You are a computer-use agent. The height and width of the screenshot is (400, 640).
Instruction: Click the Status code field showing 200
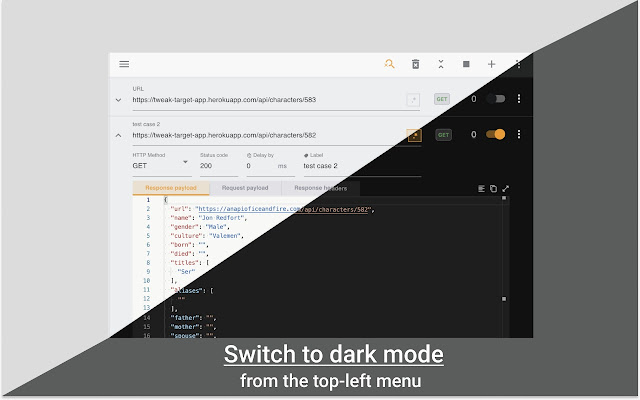point(219,166)
